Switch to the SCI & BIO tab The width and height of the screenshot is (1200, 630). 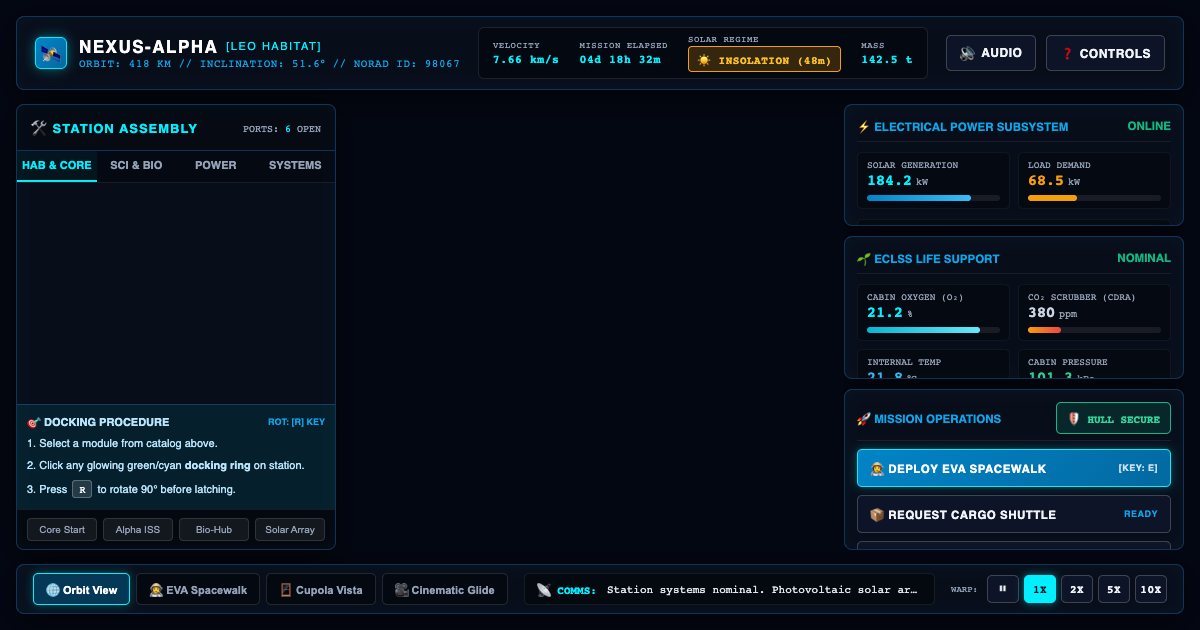pyautogui.click(x=136, y=165)
